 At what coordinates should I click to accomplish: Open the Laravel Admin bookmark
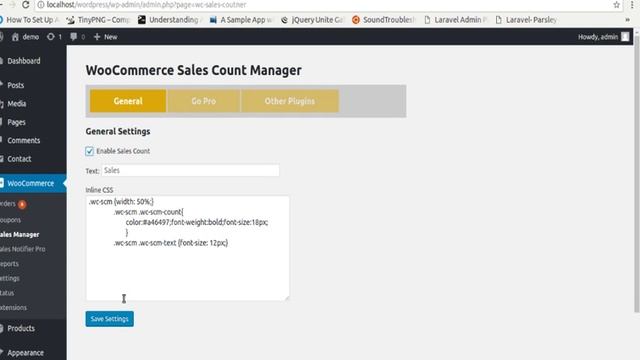tap(456, 20)
